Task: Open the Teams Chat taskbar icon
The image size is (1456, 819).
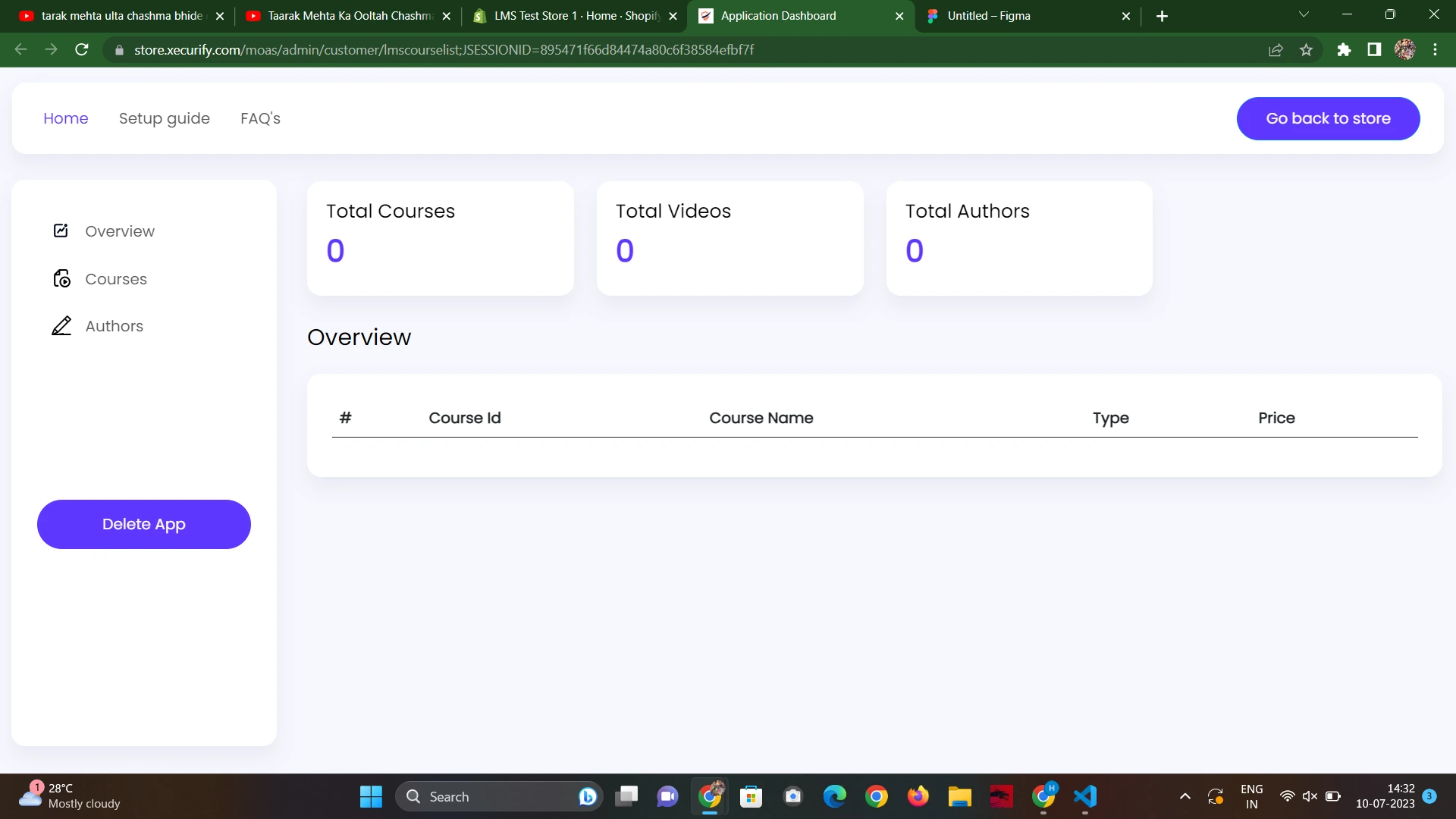Action: click(668, 796)
